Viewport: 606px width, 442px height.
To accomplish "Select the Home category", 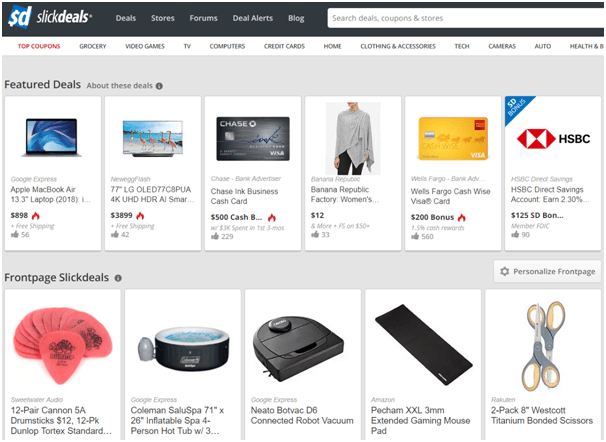I will point(332,46).
